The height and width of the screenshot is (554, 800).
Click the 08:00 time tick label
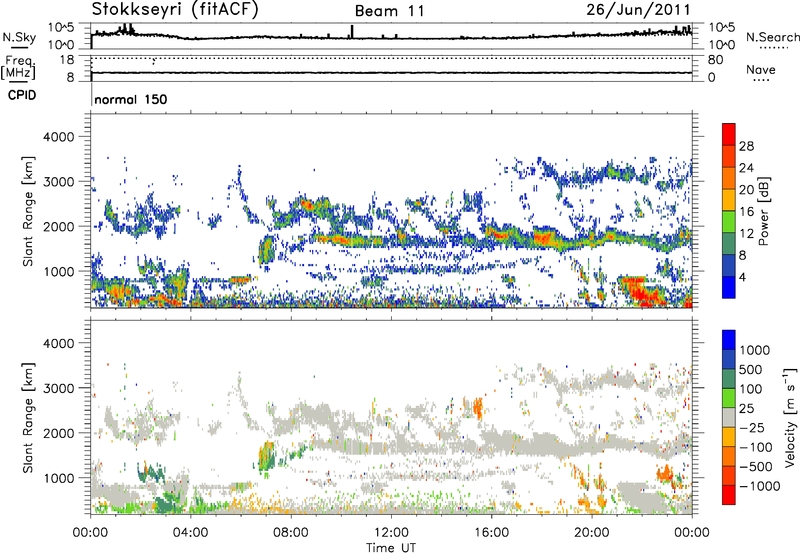click(x=291, y=532)
